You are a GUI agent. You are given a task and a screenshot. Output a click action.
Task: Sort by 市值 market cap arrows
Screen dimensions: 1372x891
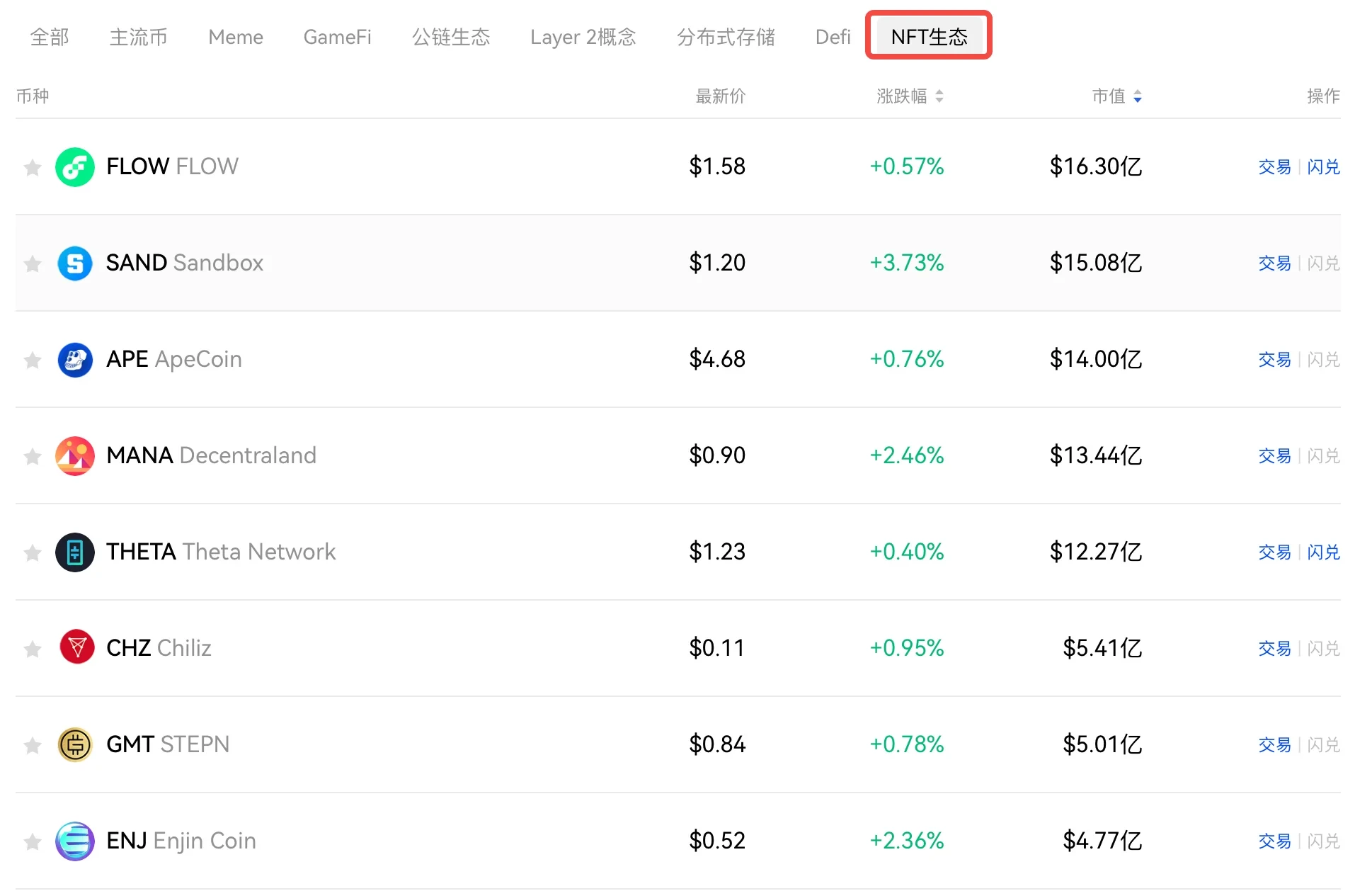point(1137,96)
